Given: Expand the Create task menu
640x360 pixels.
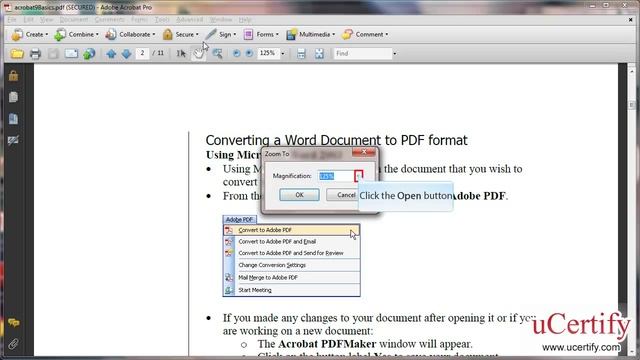Looking at the screenshot, I should point(29,35).
